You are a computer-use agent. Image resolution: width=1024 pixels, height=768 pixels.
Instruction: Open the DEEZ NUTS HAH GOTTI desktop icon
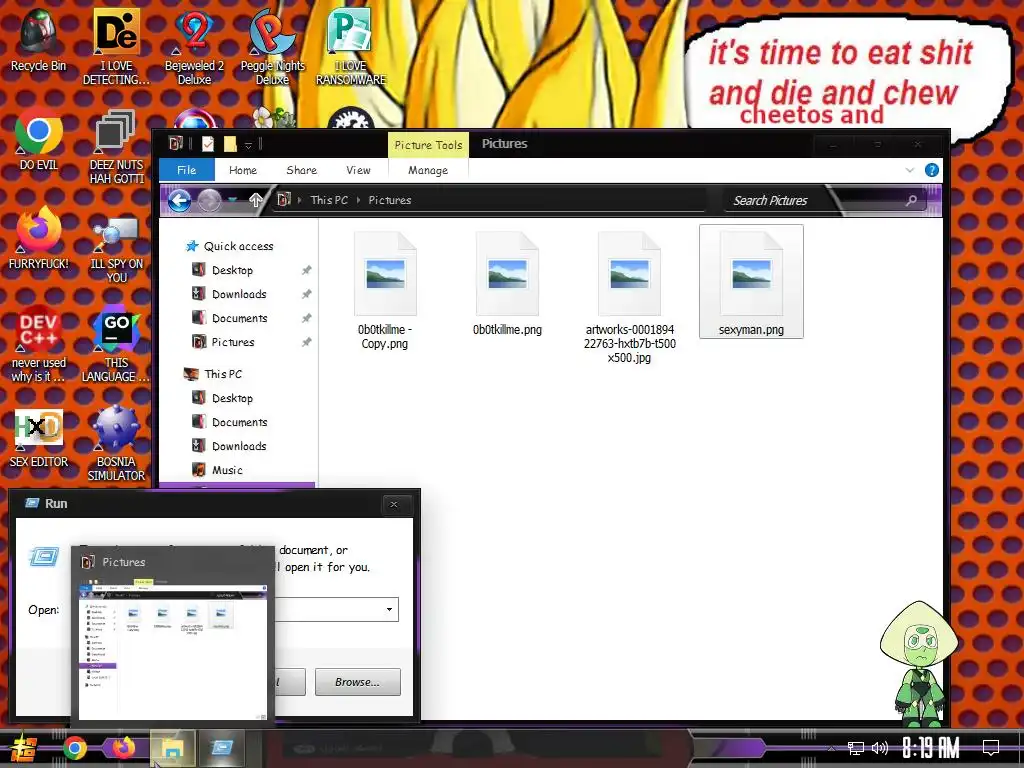point(116,146)
